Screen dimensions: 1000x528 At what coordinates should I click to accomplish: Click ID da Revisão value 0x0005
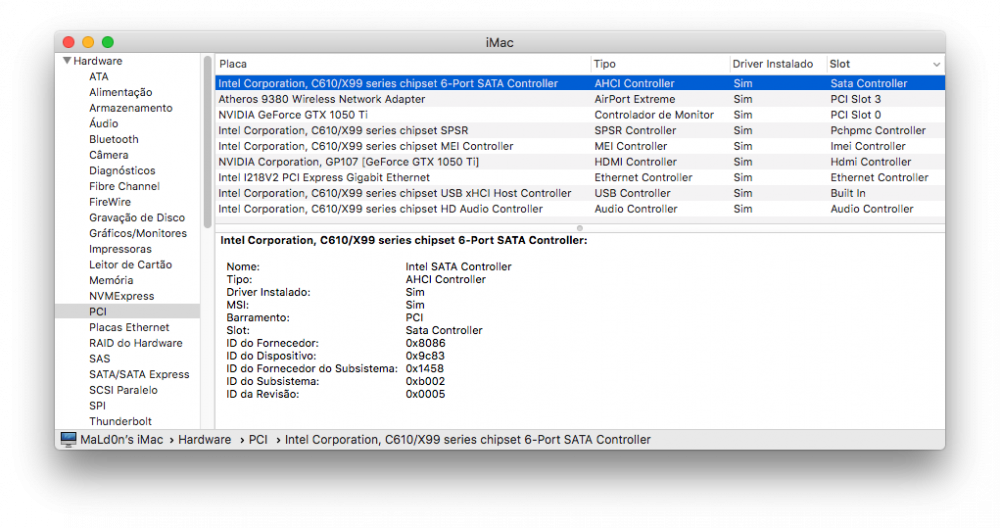click(x=425, y=394)
